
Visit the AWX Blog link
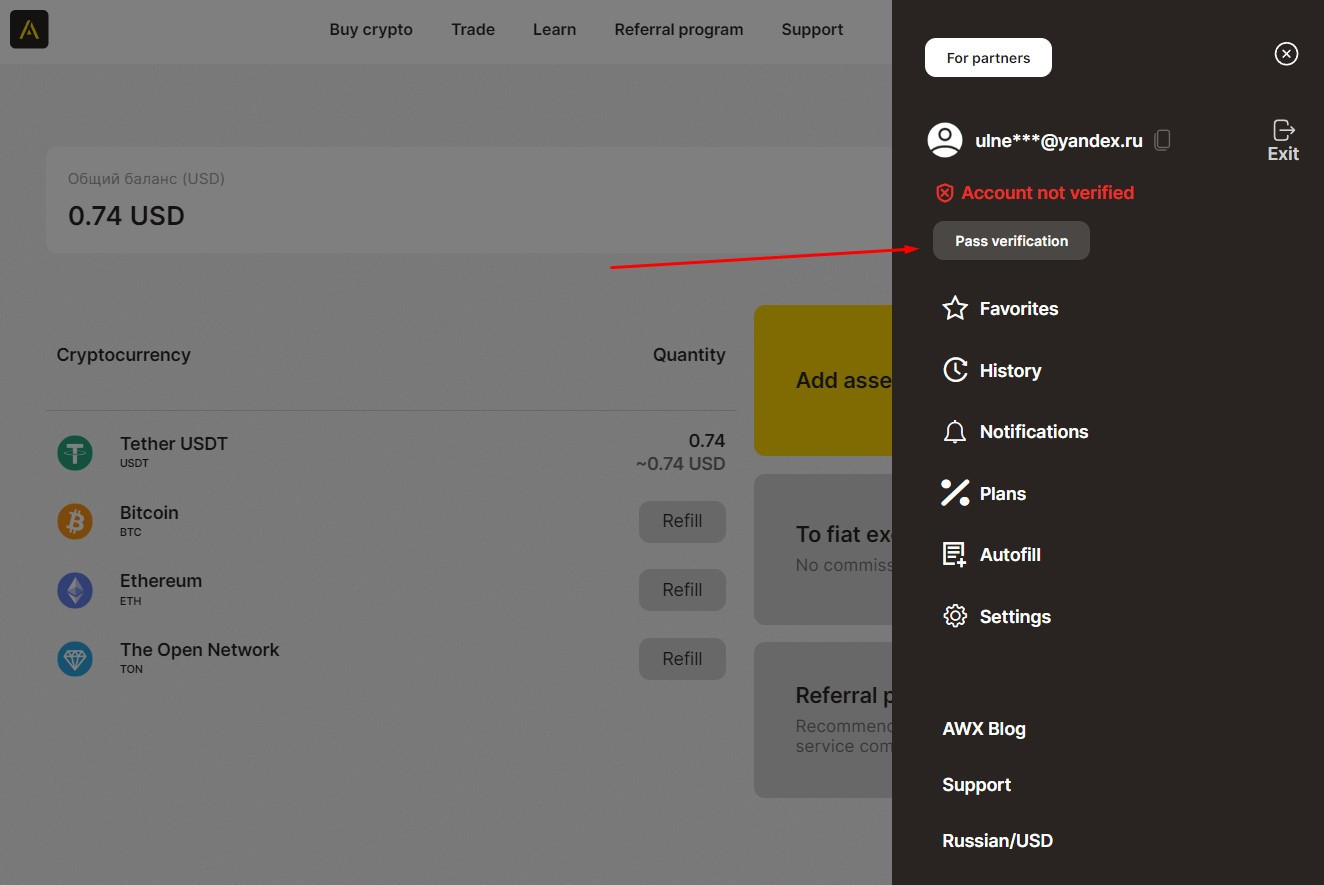click(x=984, y=729)
